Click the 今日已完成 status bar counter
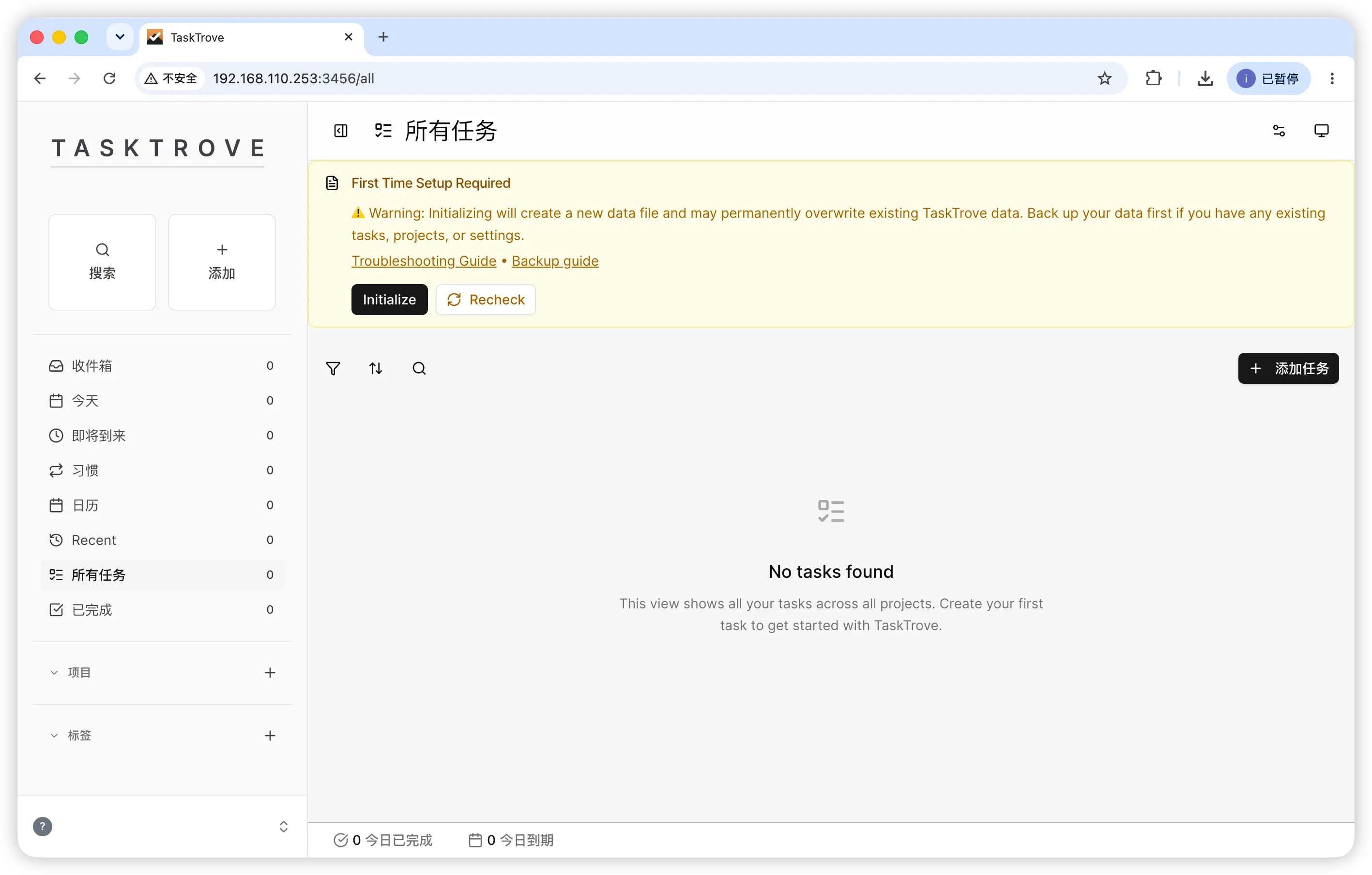Screen dimensions: 1372x875 pyautogui.click(x=382, y=840)
